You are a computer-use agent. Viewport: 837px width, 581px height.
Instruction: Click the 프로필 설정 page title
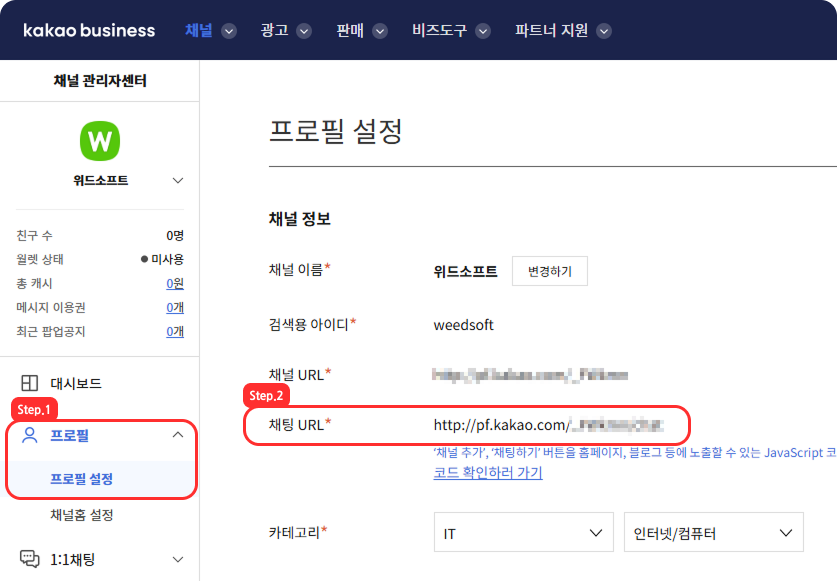(x=336, y=131)
